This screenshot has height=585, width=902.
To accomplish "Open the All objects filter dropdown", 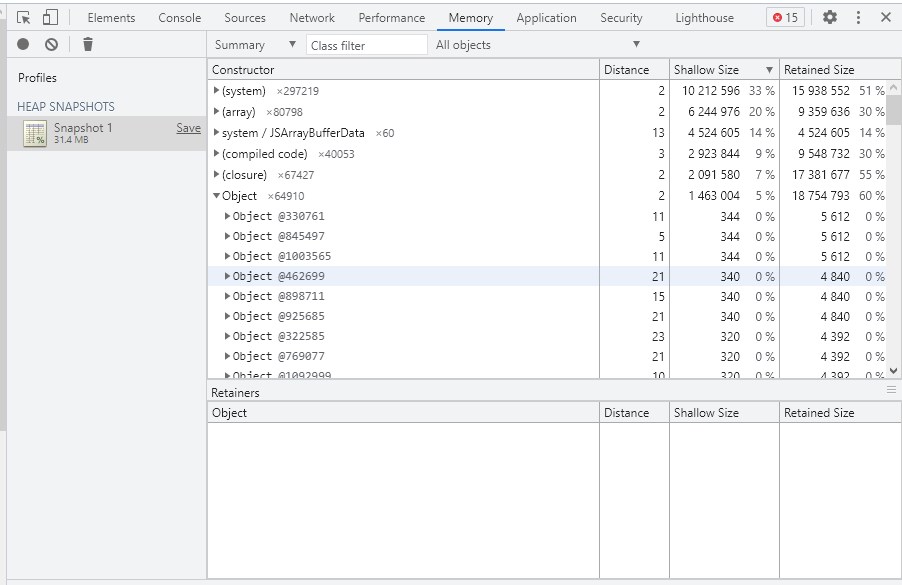I will (x=537, y=45).
